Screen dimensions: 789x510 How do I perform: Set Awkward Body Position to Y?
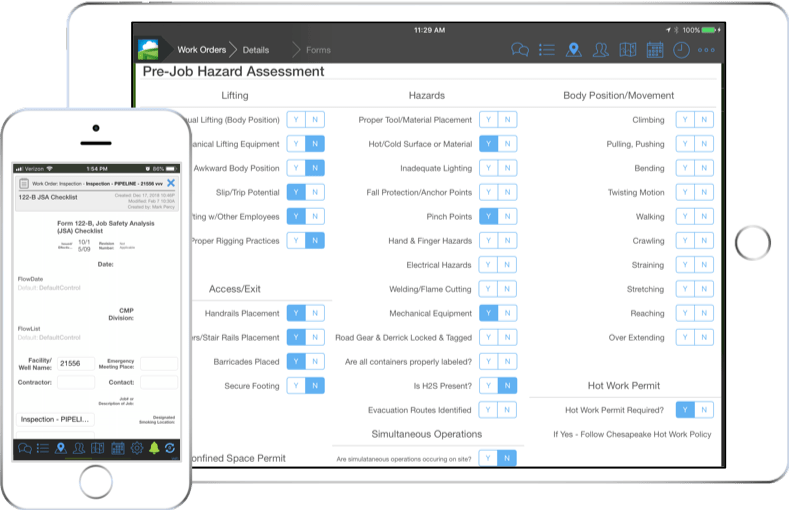(296, 168)
